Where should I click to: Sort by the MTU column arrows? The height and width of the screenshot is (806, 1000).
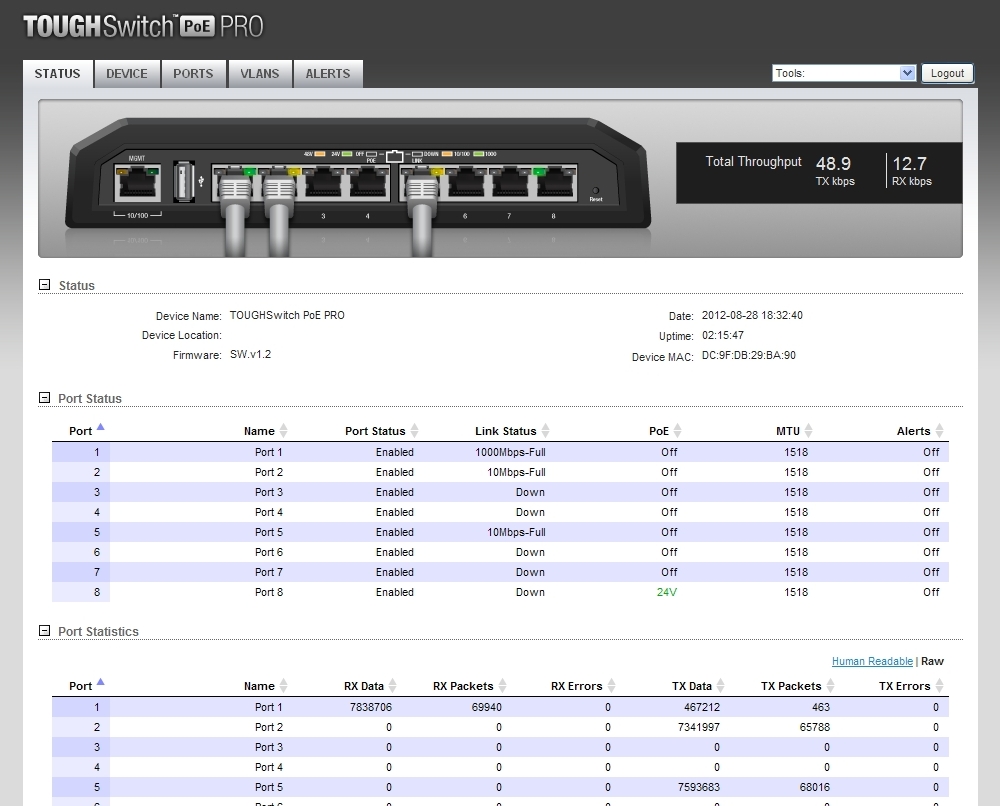tap(809, 431)
